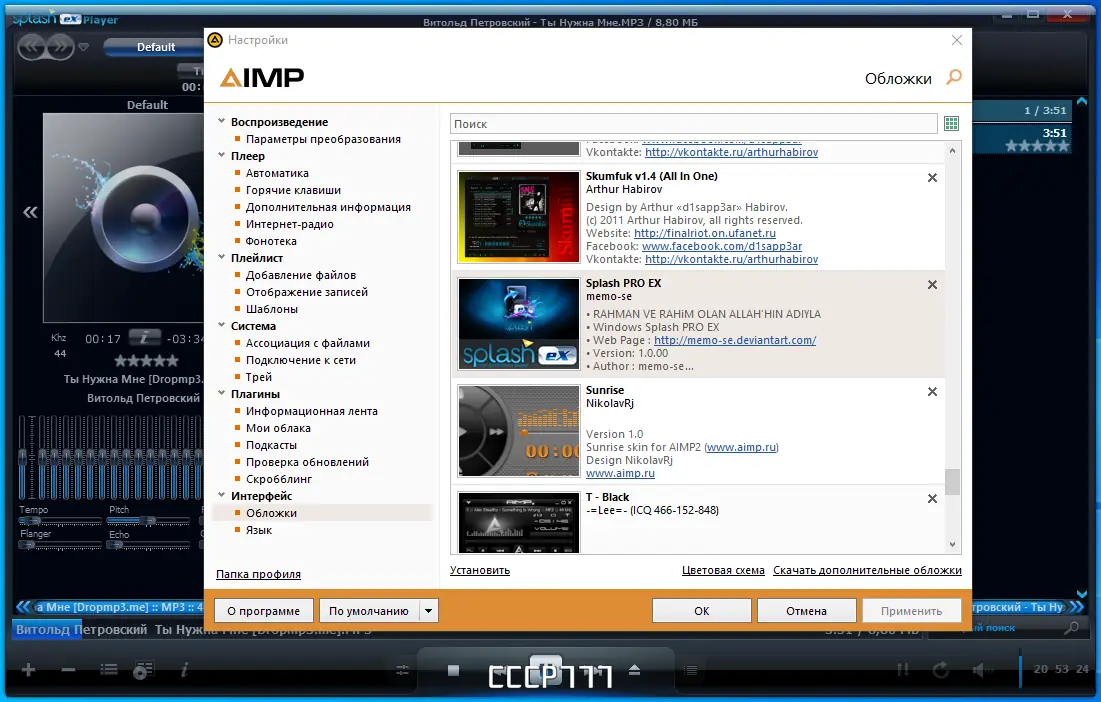Click the Default preset button in player
Viewport: 1101px width, 702px height.
coord(154,47)
